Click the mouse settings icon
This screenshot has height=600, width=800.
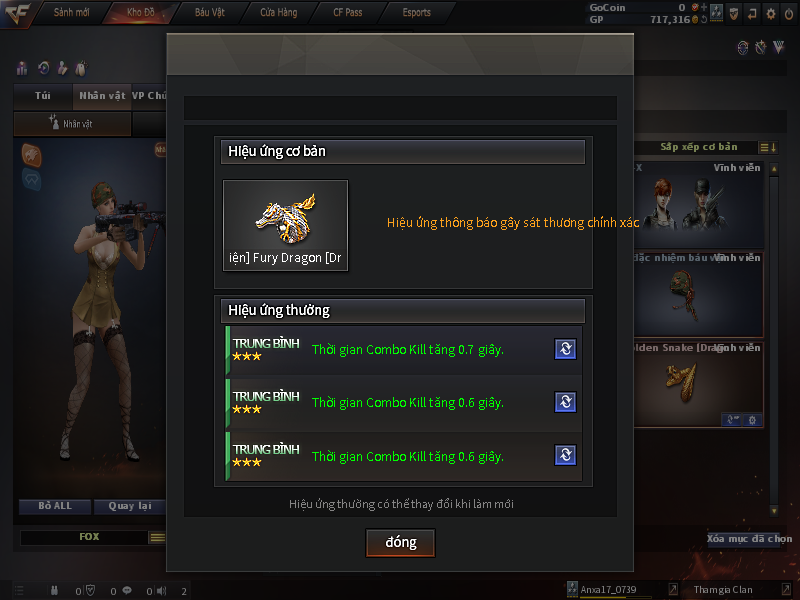coord(81,68)
